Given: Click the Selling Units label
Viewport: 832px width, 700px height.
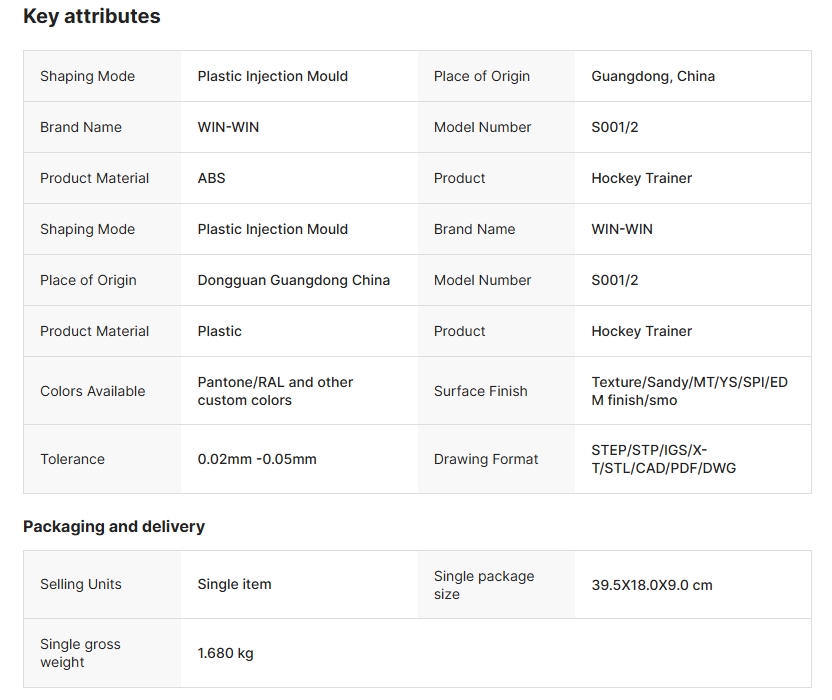Looking at the screenshot, I should (80, 584).
